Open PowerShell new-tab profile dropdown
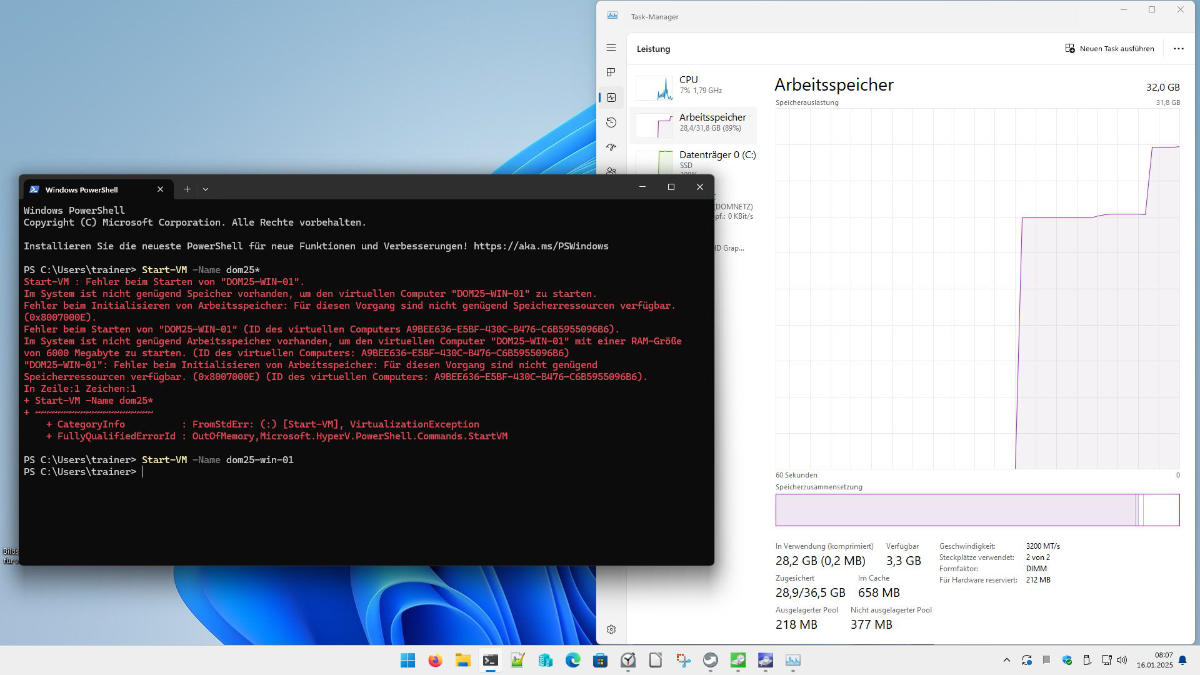This screenshot has width=1200, height=675. (205, 188)
